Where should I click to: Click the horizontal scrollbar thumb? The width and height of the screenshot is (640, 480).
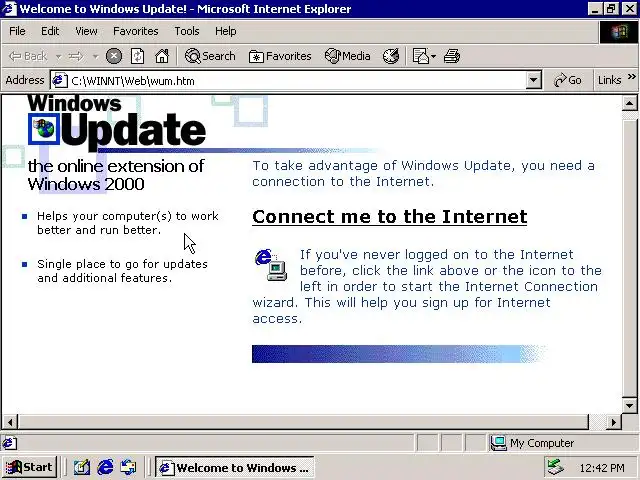pos(303,422)
